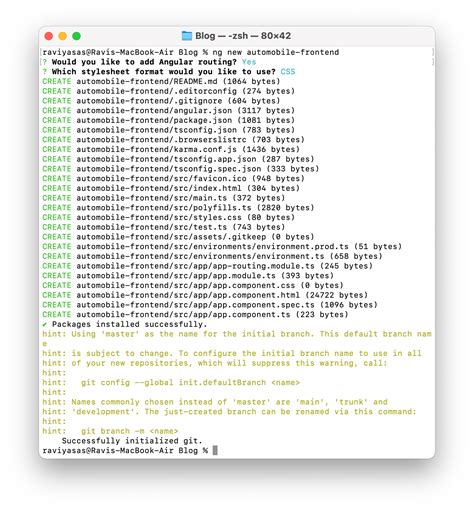
Task: Click the package.json (1081 bytes) line
Action: click(x=168, y=120)
